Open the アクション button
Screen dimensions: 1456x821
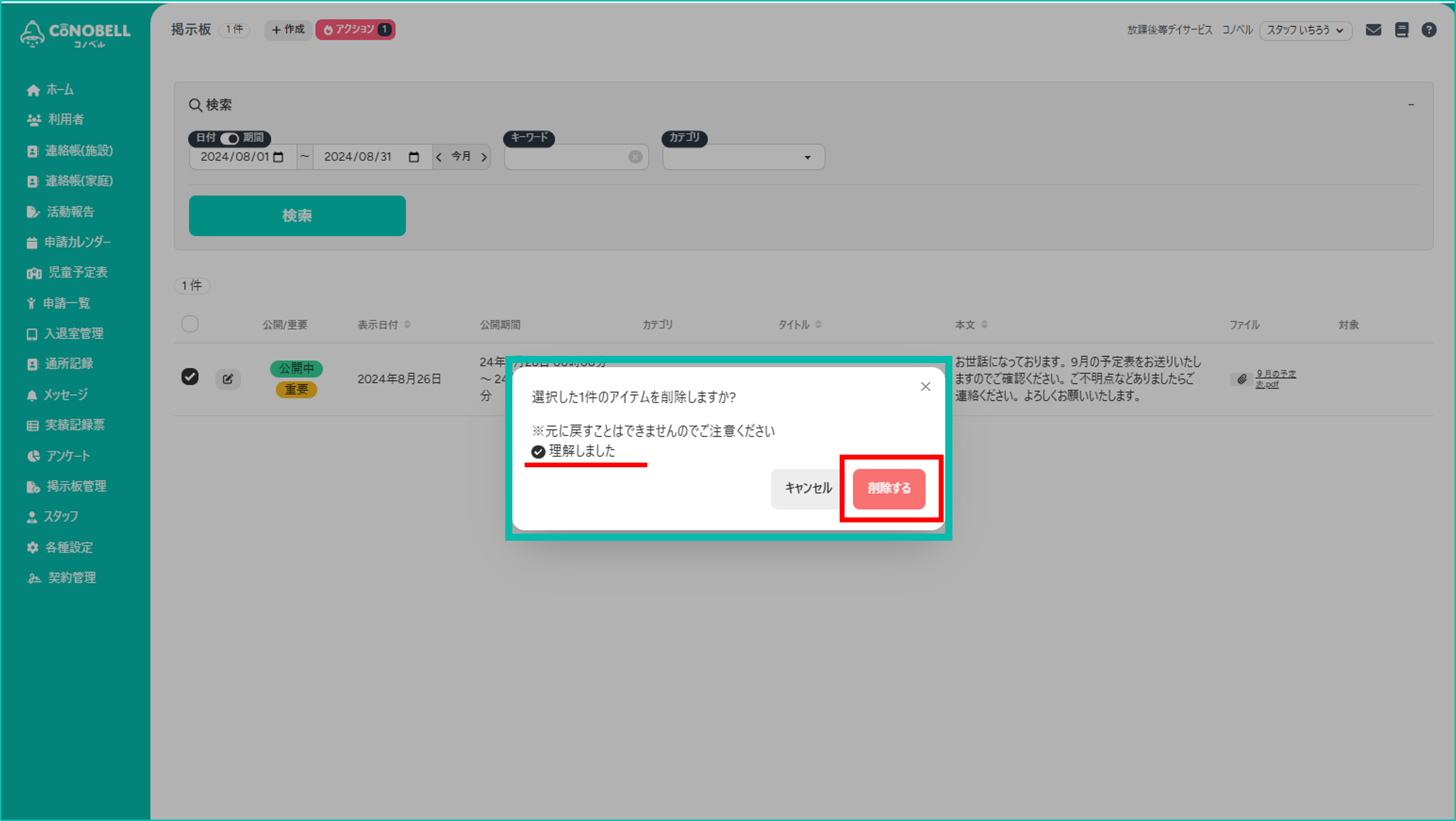(355, 29)
